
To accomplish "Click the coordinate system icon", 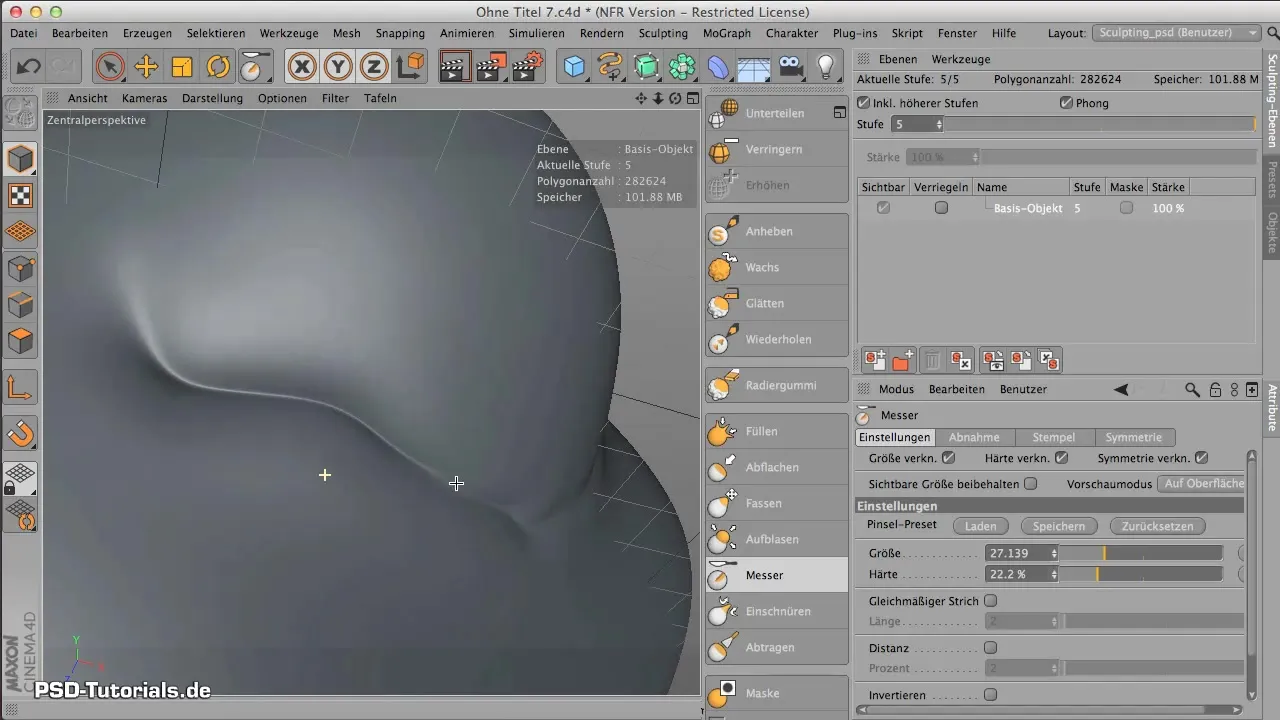I will tap(410, 68).
